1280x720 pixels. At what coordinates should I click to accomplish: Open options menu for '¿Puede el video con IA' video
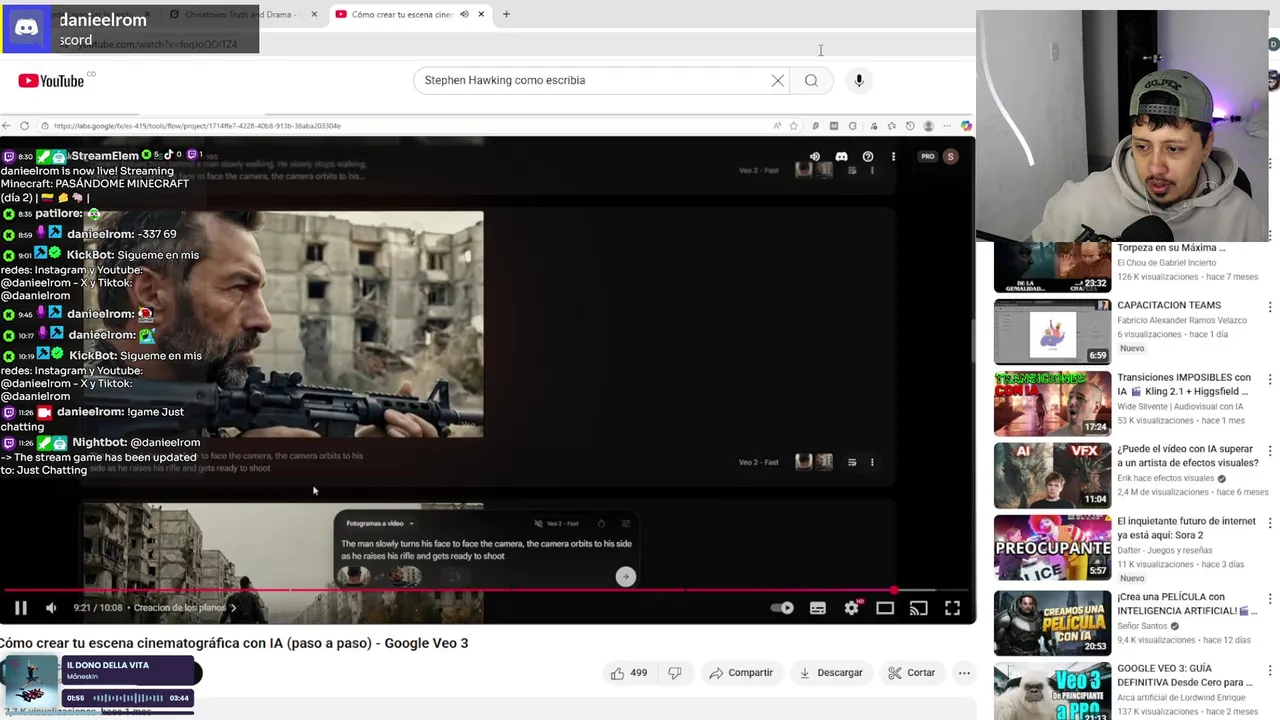pos(1270,452)
